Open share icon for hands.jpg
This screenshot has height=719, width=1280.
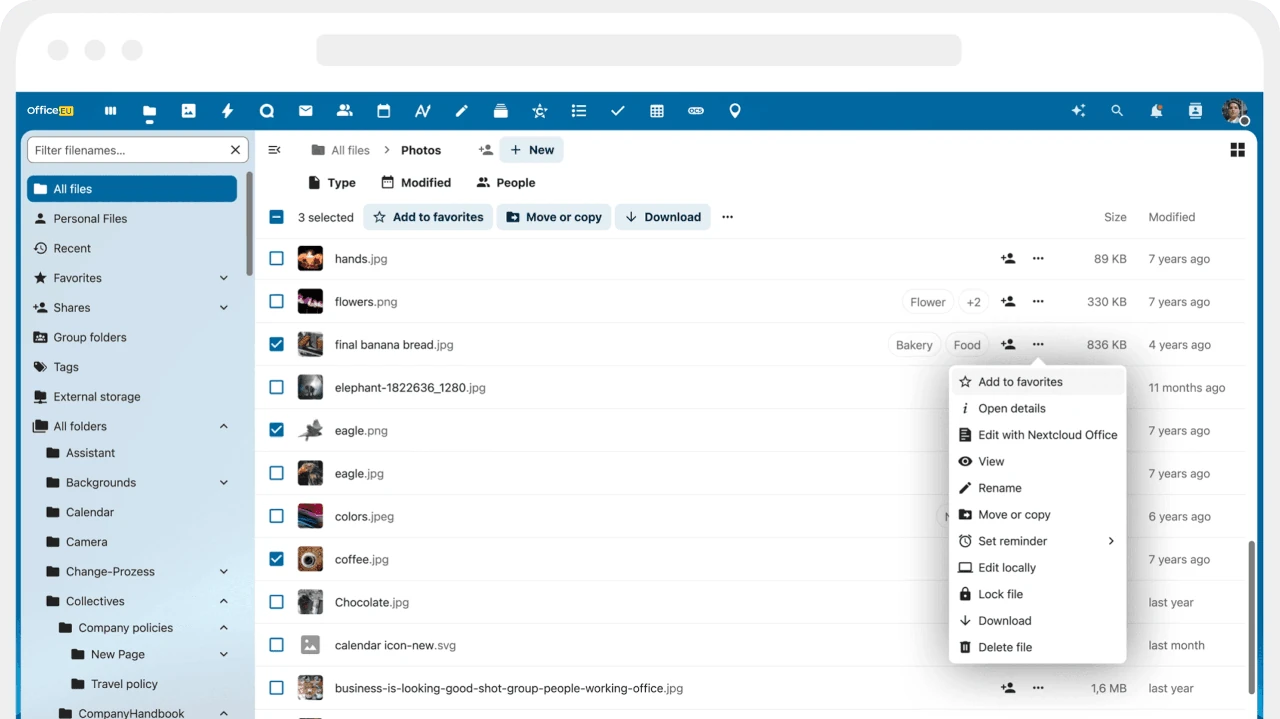tap(1008, 259)
